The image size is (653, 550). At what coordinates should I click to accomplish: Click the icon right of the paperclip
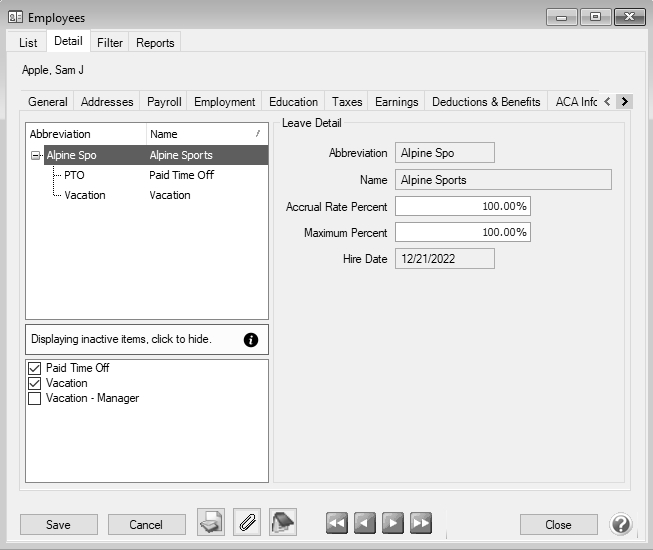[283, 523]
